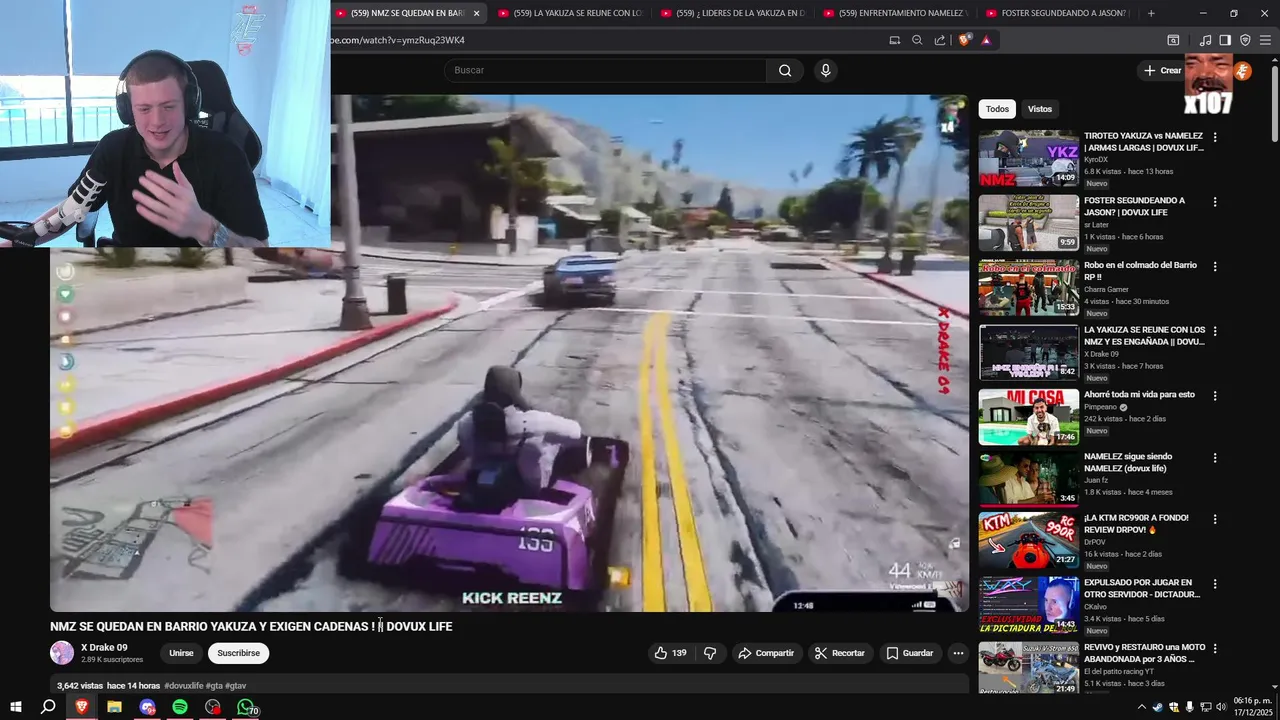
Task: Open options menu for FOSTER SEGUNDEANDO video
Action: pos(1215,202)
